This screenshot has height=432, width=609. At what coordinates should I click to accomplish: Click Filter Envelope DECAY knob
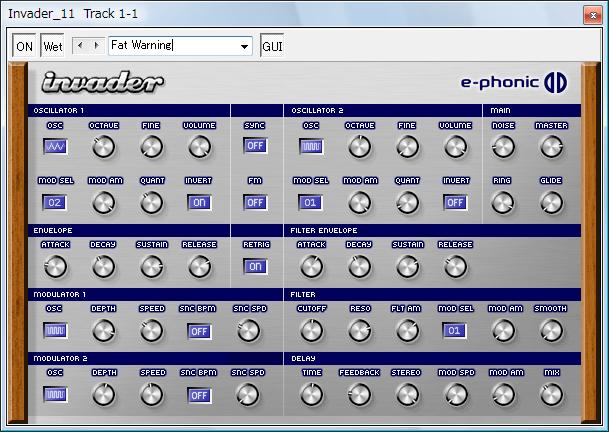pos(360,267)
